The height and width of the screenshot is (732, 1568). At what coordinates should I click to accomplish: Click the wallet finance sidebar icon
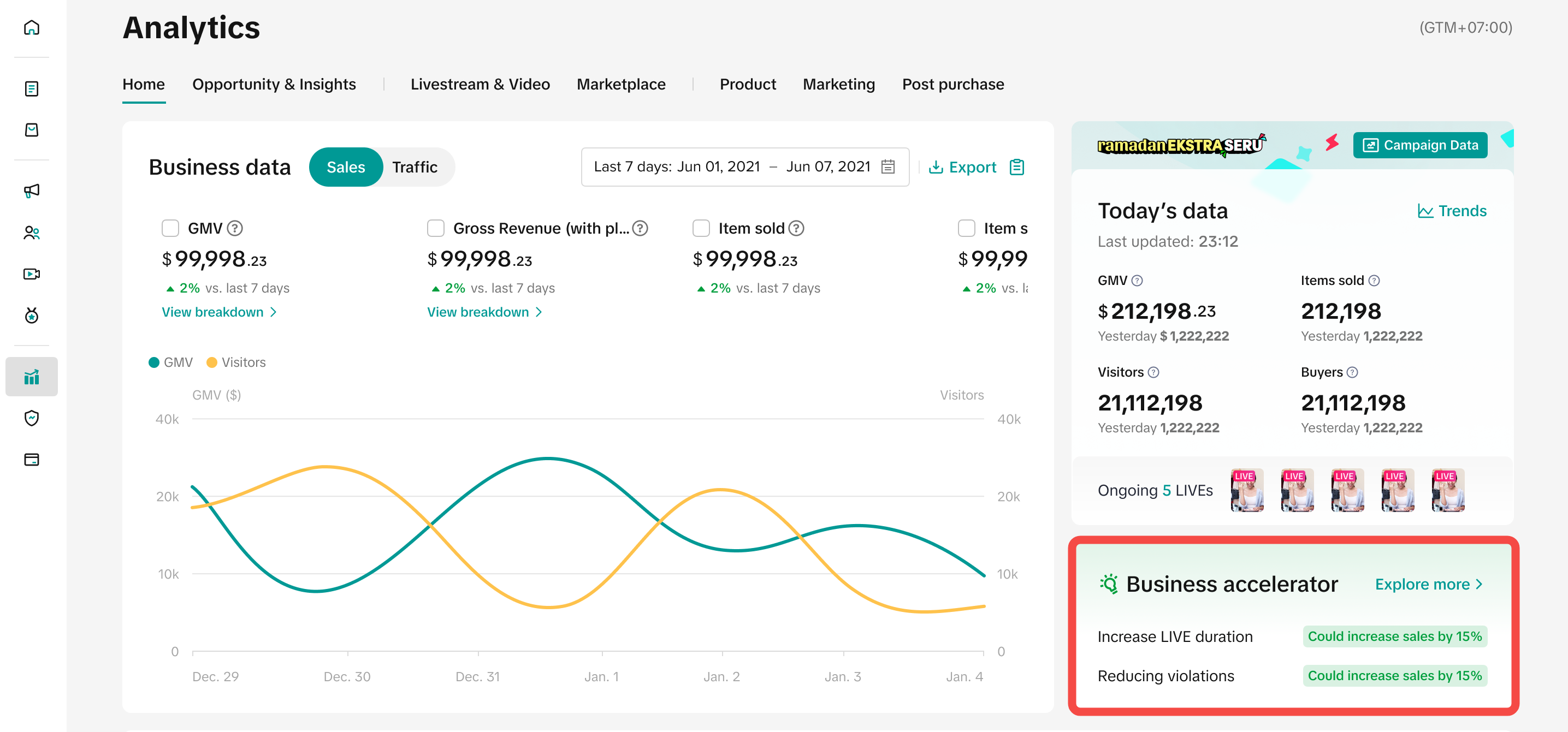pyautogui.click(x=32, y=460)
